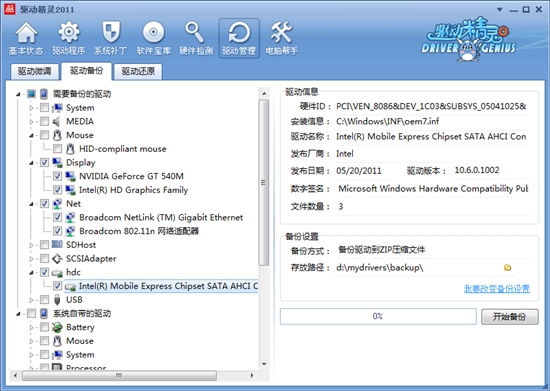
Task: Select Broadcom 802.11n 网络适配器 row
Action: click(139, 231)
